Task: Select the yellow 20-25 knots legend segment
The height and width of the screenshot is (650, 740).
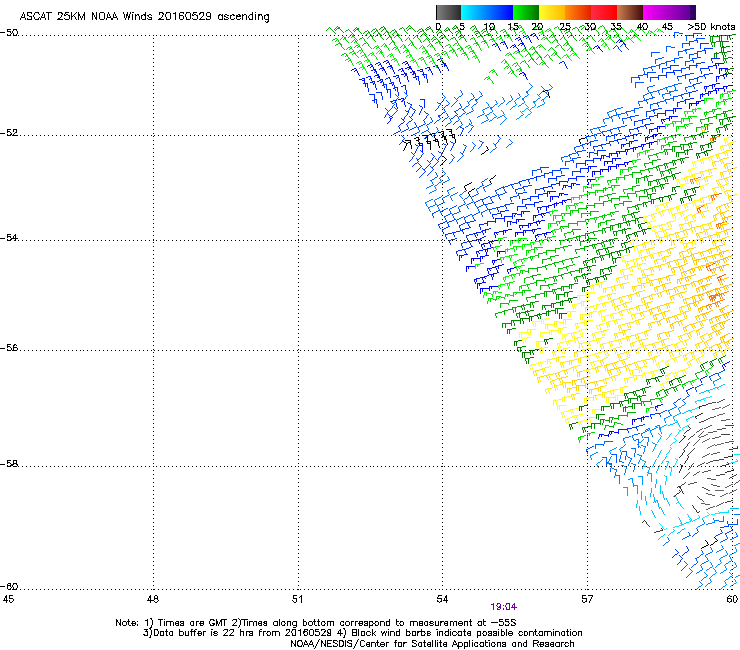Action: [552, 12]
